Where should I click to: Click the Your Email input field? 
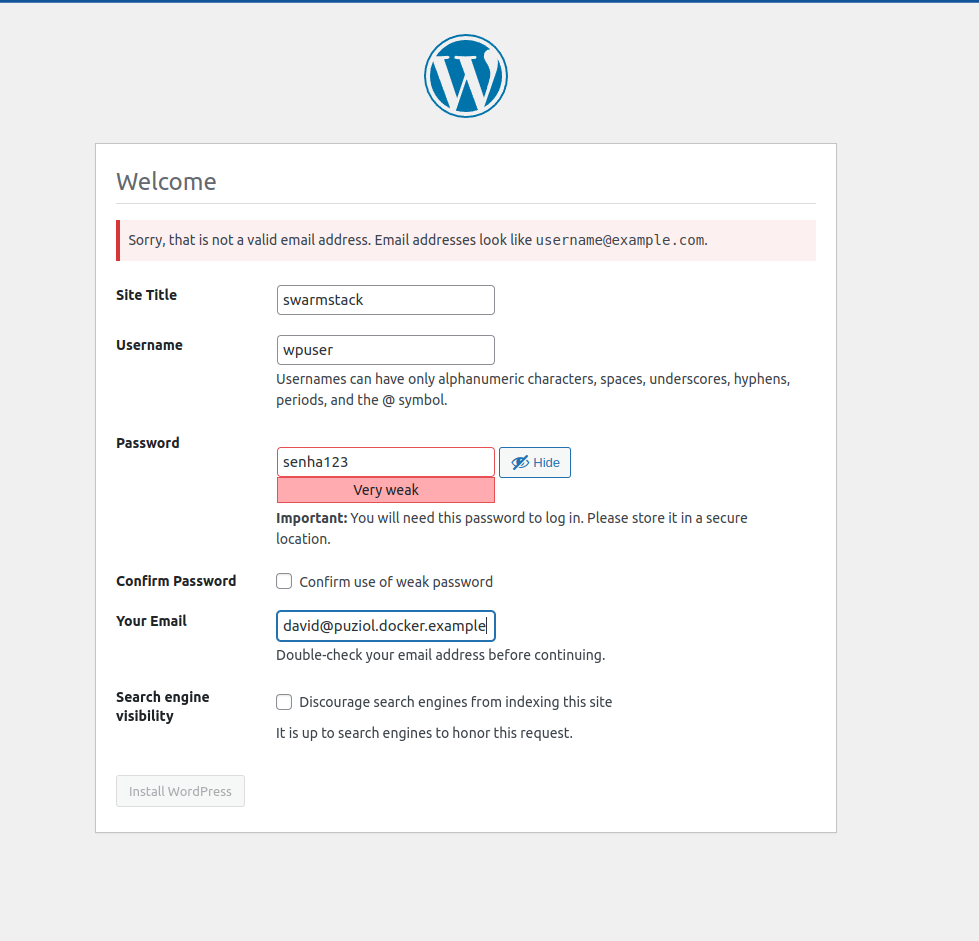(x=385, y=625)
